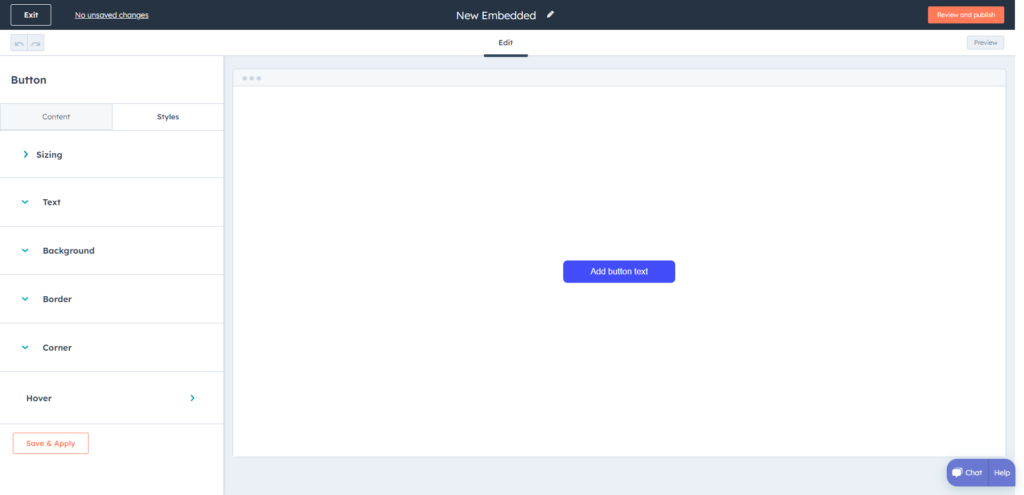Select the Edit tab
This screenshot has width=1024, height=495.
505,43
